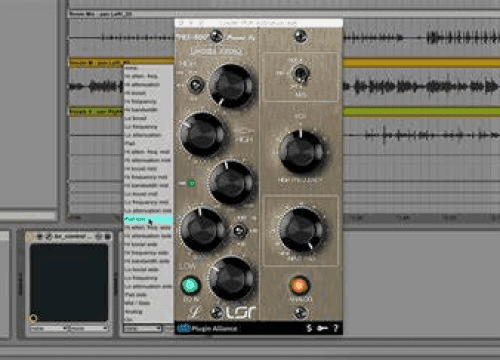Select 'Lo frequency mid' in parameter list
The height and width of the screenshot is (360, 500).
(148, 202)
